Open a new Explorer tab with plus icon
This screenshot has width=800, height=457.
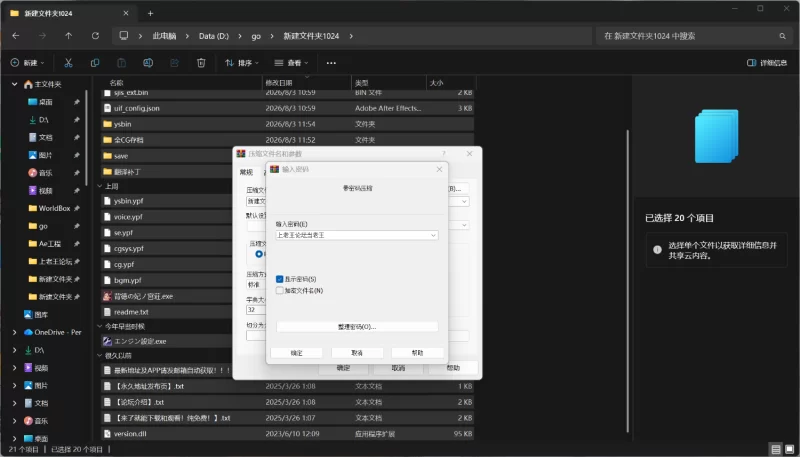pyautogui.click(x=151, y=13)
